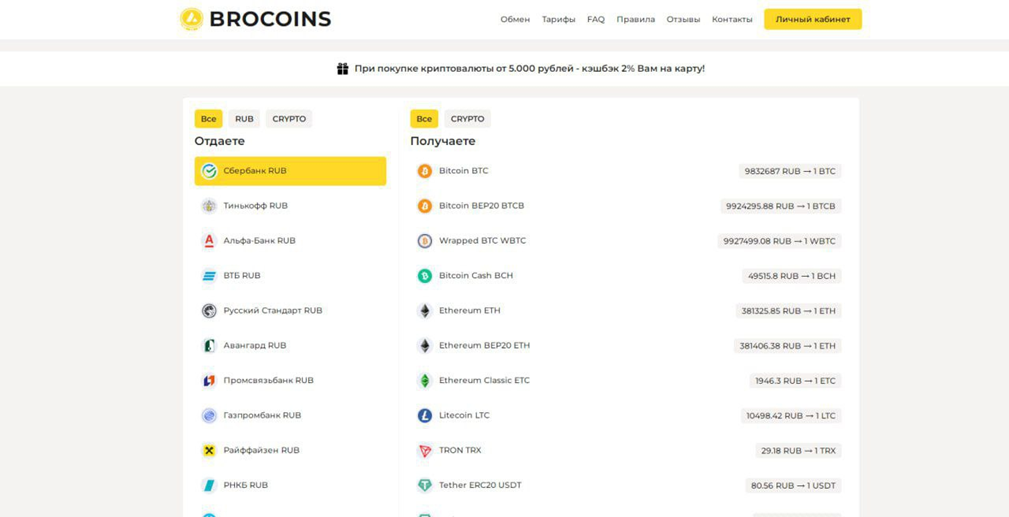Click the Tinkoff RUB crest icon

209,206
